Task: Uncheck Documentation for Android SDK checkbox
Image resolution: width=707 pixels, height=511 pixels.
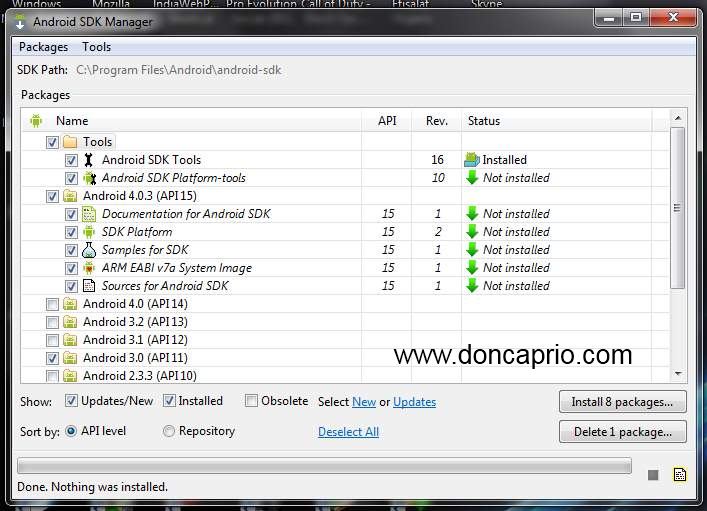Action: (x=71, y=215)
